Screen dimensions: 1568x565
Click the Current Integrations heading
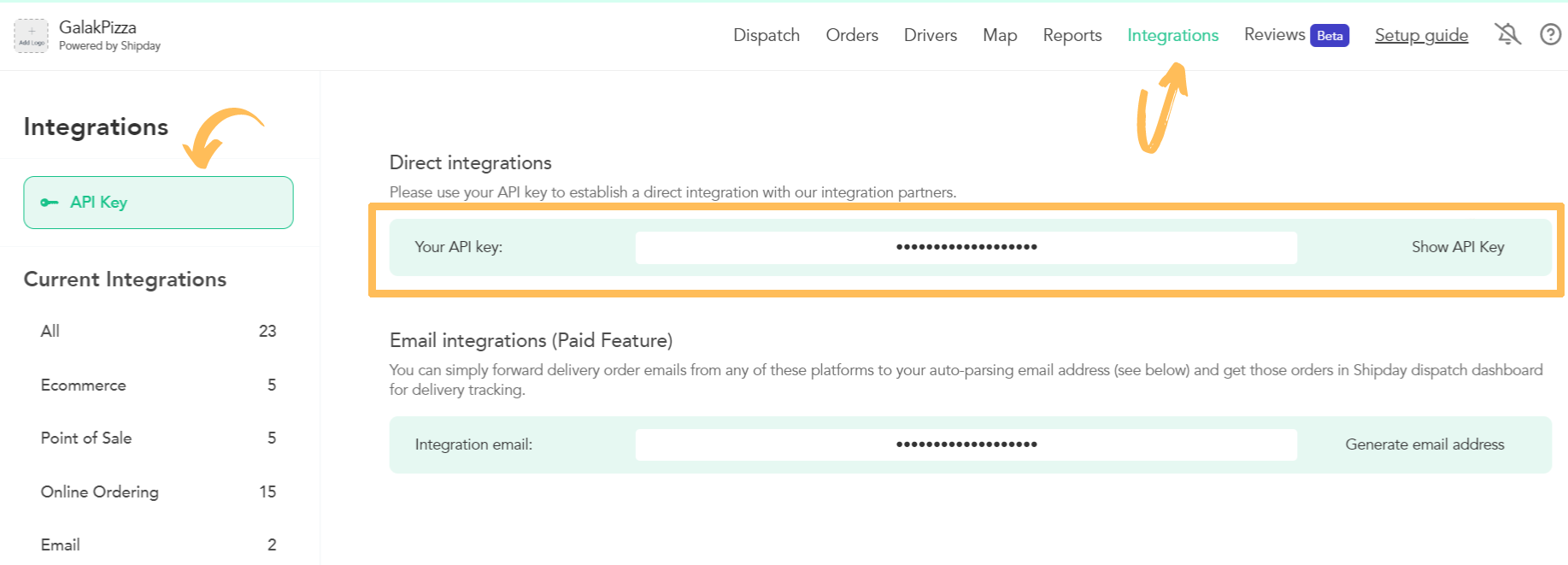pos(125,280)
